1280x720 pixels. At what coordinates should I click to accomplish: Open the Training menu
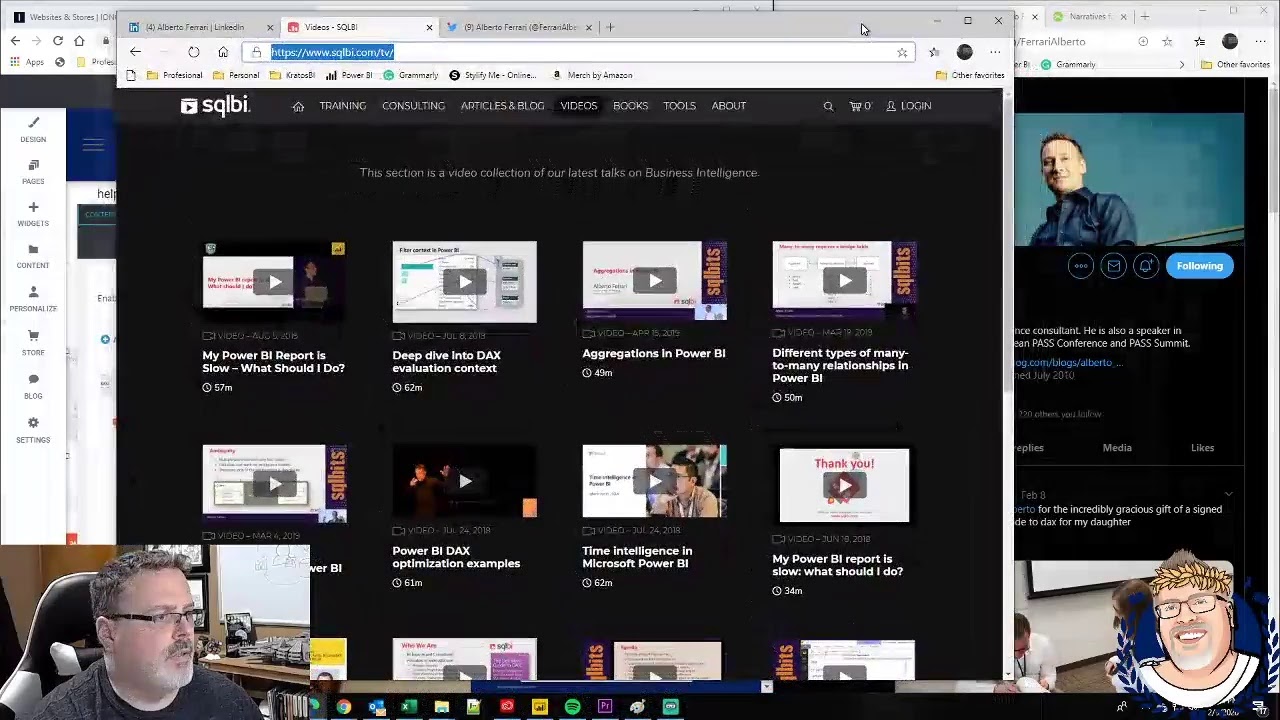coord(343,106)
